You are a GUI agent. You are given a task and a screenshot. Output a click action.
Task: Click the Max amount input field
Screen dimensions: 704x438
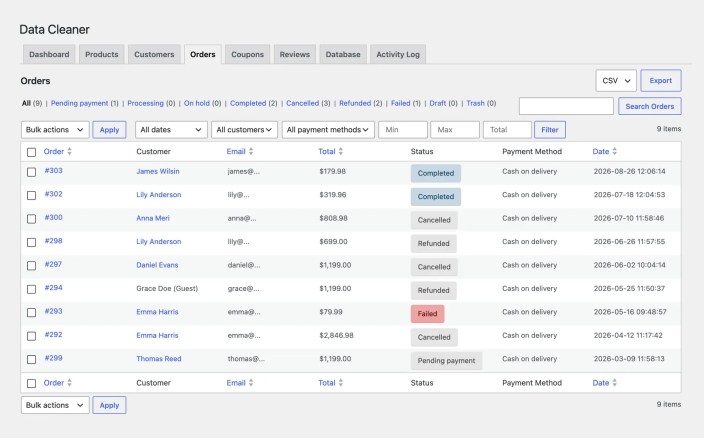tap(455, 130)
